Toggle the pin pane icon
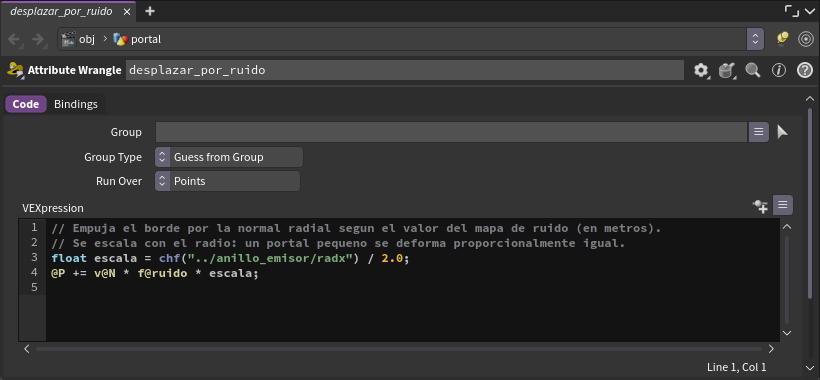This screenshot has width=820, height=380. click(x=782, y=39)
